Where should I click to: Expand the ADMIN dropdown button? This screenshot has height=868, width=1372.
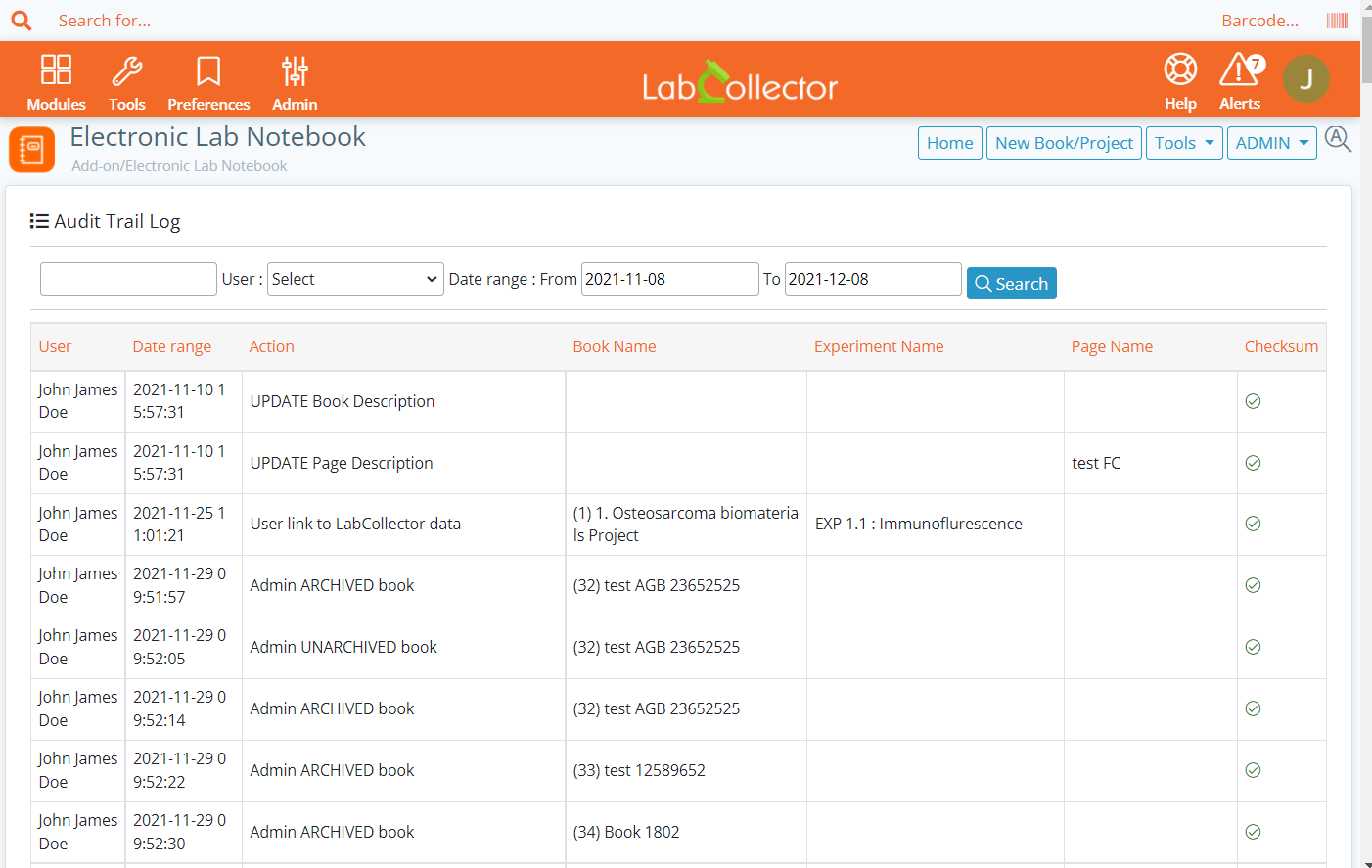click(x=1272, y=143)
